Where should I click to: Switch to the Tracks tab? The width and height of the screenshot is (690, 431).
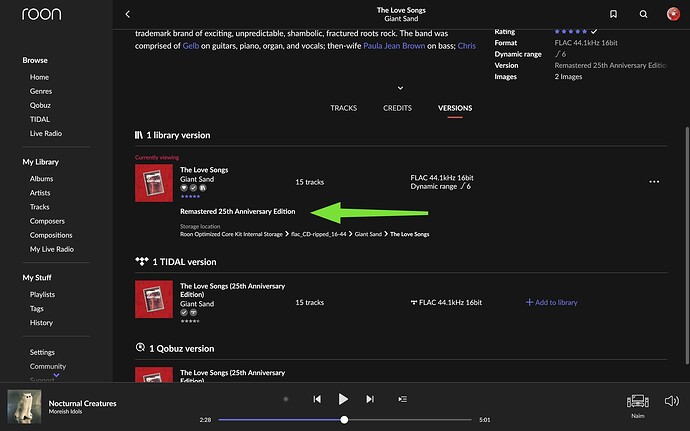coord(343,108)
